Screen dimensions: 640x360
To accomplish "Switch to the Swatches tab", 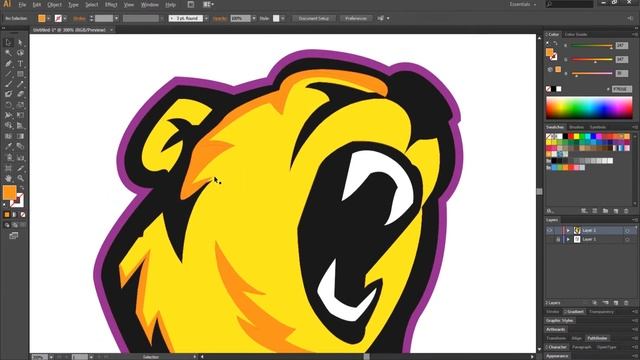I will point(555,127).
